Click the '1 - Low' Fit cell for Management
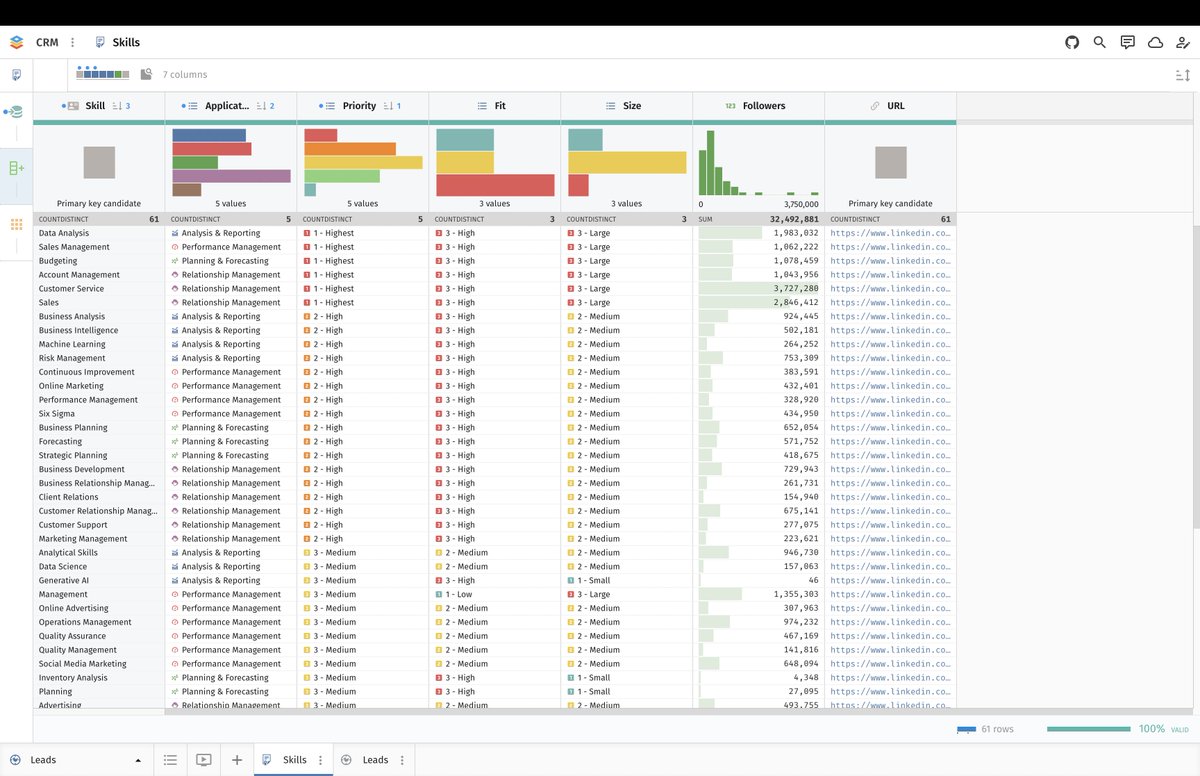The height and width of the screenshot is (776, 1200). click(x=495, y=594)
